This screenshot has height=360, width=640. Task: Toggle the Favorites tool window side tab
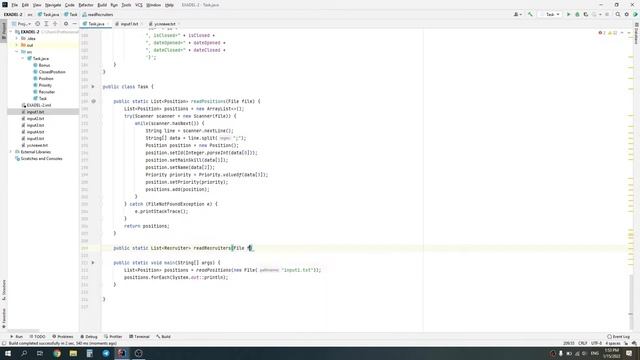[x=4, y=318]
